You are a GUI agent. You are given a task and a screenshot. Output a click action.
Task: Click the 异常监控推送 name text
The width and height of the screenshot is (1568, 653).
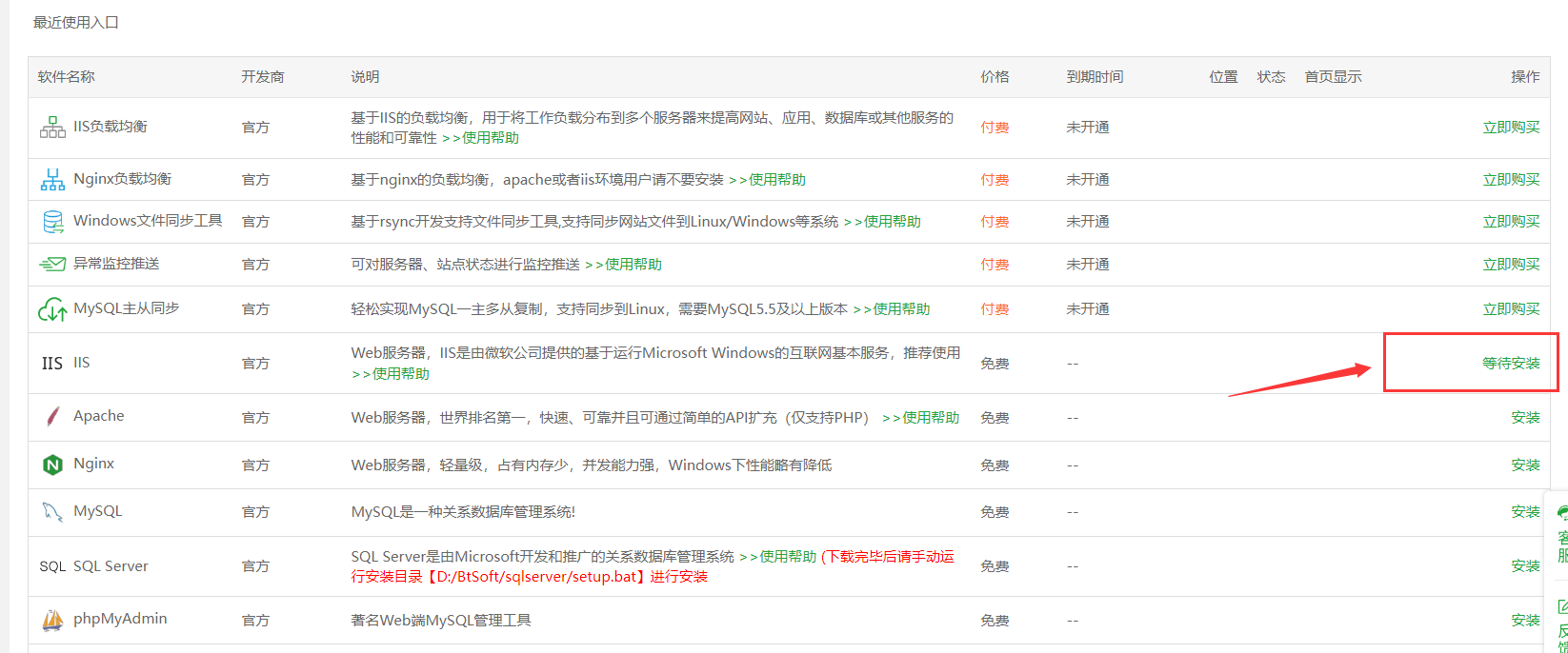click(x=116, y=263)
